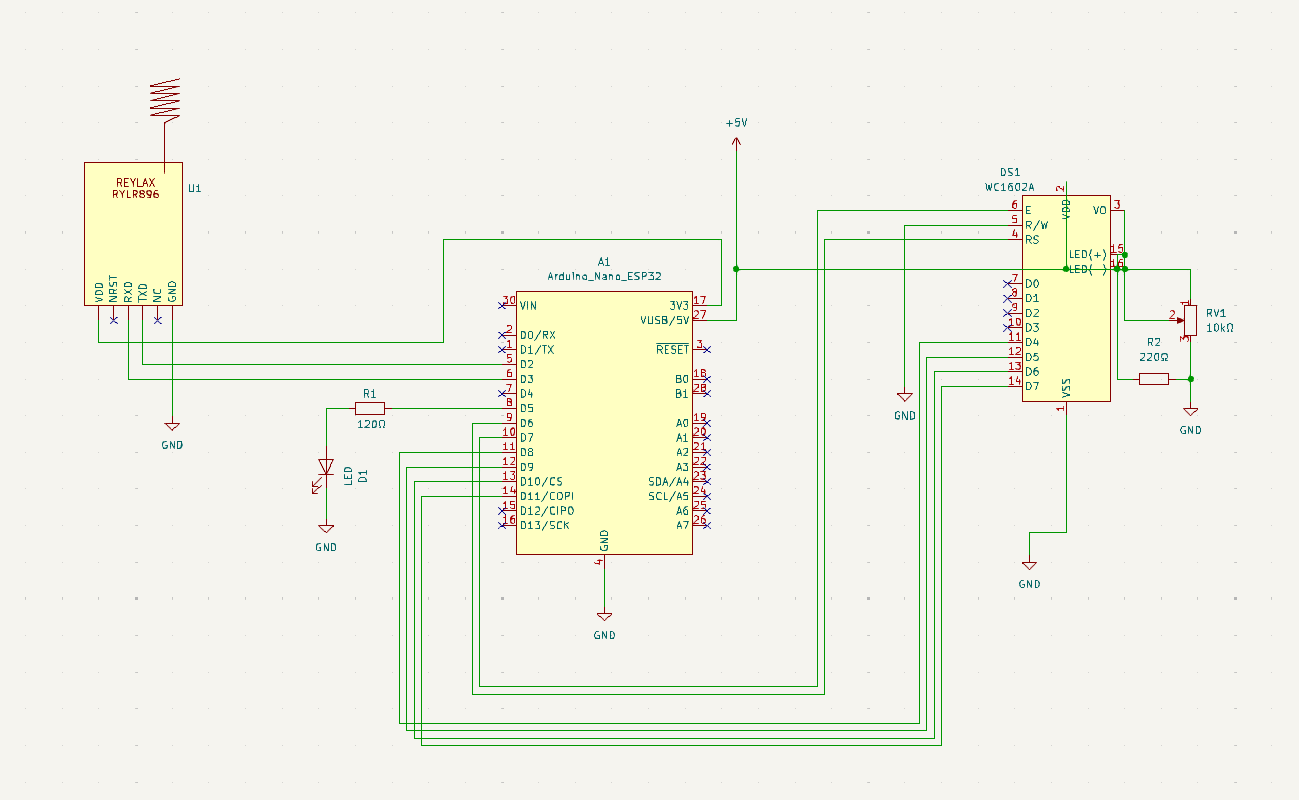
Task: Click the RS pin label on the display
Action: pyautogui.click(x=1032, y=240)
